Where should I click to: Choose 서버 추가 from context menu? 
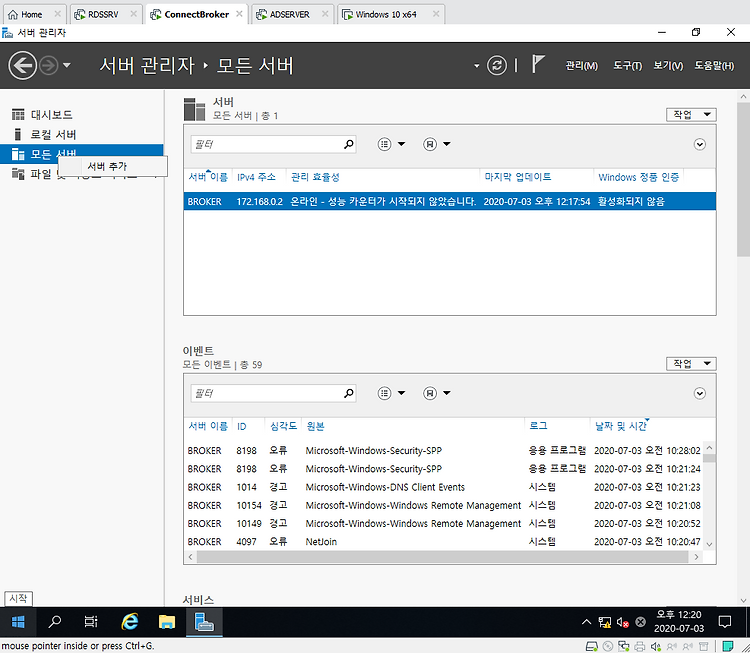coord(113,166)
